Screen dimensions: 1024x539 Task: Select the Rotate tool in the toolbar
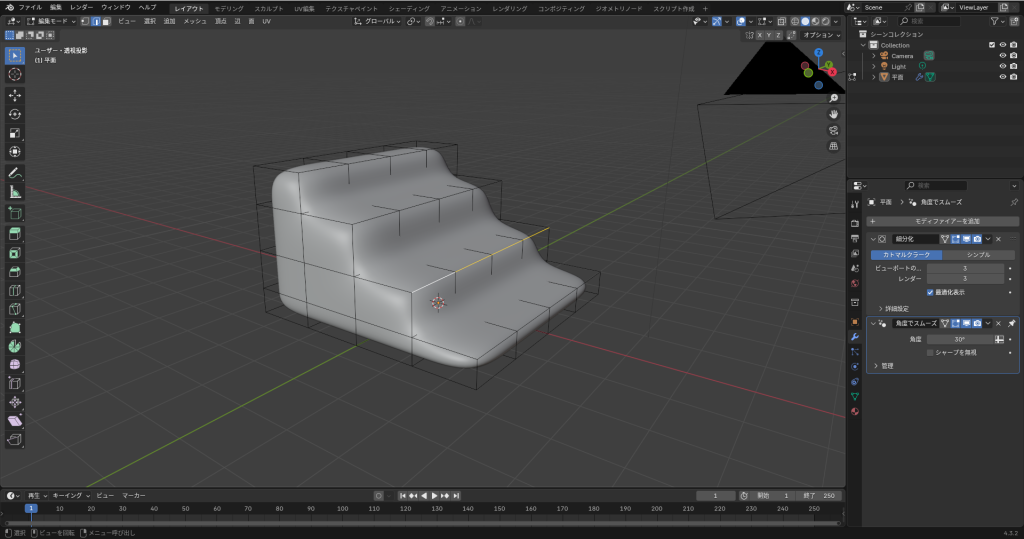pos(15,114)
